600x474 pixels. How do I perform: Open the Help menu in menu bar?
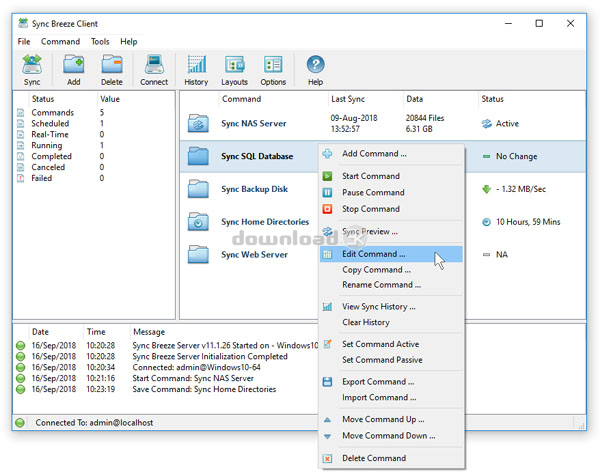tap(129, 41)
